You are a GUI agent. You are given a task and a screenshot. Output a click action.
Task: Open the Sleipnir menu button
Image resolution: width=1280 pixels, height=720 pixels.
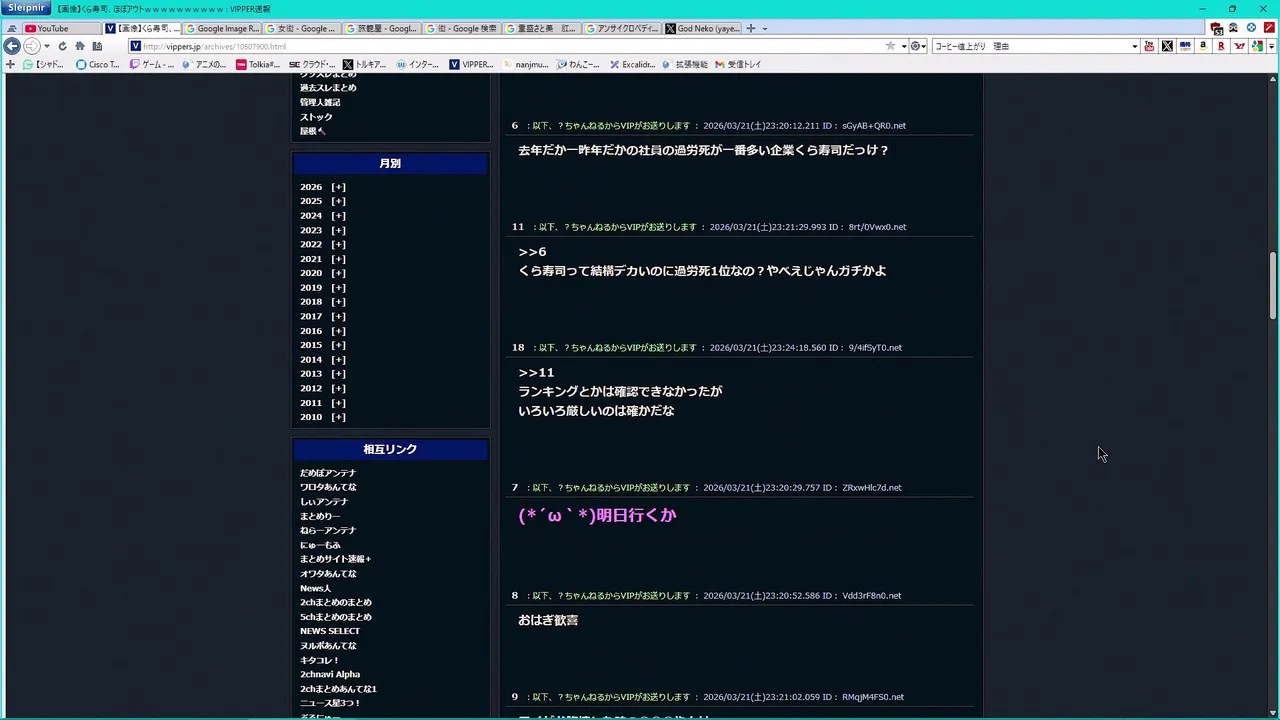pyautogui.click(x=25, y=8)
